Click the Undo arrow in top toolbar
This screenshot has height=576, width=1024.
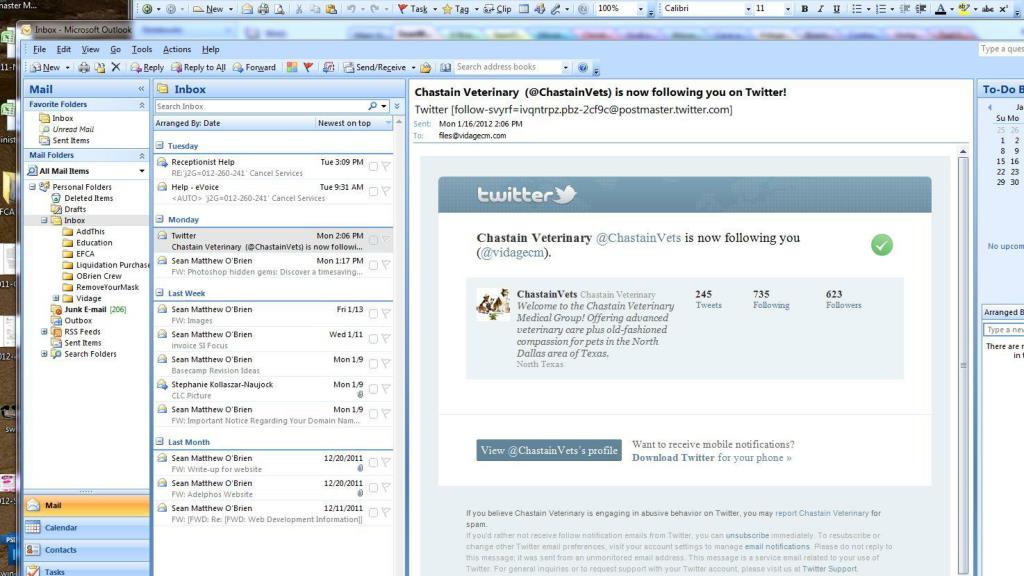point(351,8)
